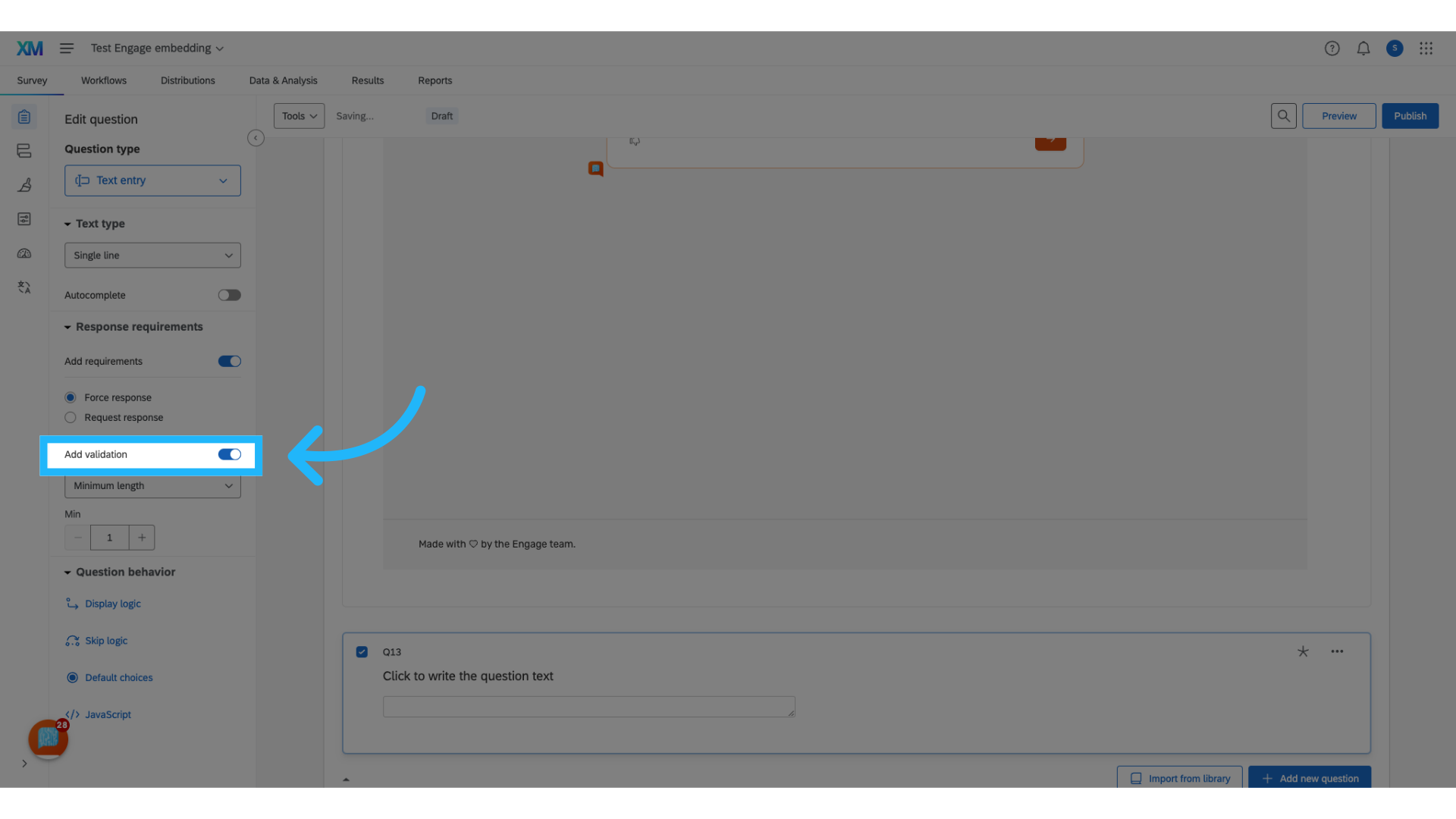
Task: Open the Look and feel paintbrush icon
Action: [x=24, y=185]
